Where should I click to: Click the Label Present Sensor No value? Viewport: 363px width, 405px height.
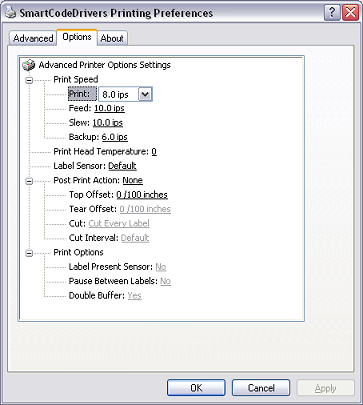click(161, 267)
